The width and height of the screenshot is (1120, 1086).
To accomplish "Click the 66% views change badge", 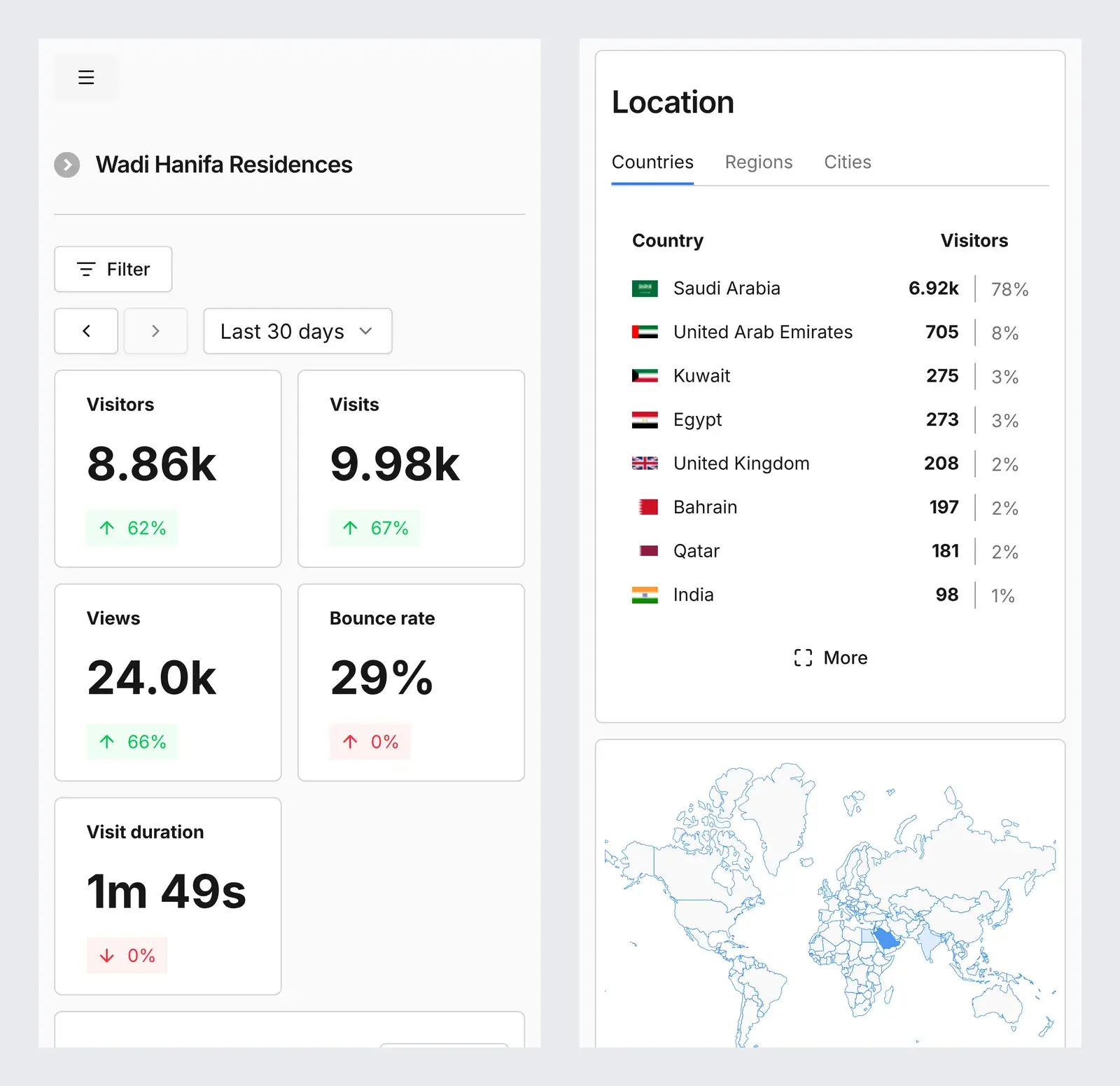I will (x=132, y=742).
